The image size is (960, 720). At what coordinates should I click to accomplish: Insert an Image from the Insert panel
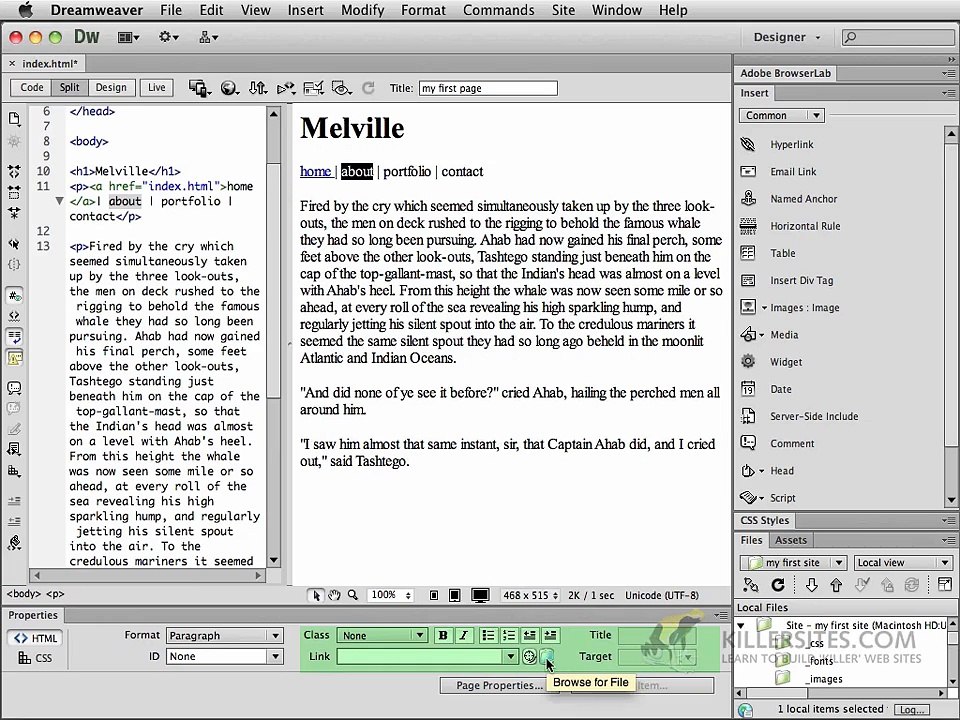(x=803, y=307)
